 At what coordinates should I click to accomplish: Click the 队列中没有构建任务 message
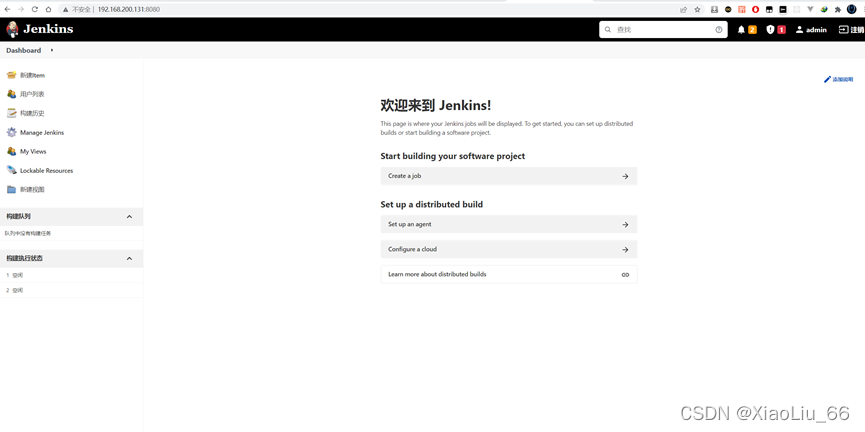click(28, 233)
